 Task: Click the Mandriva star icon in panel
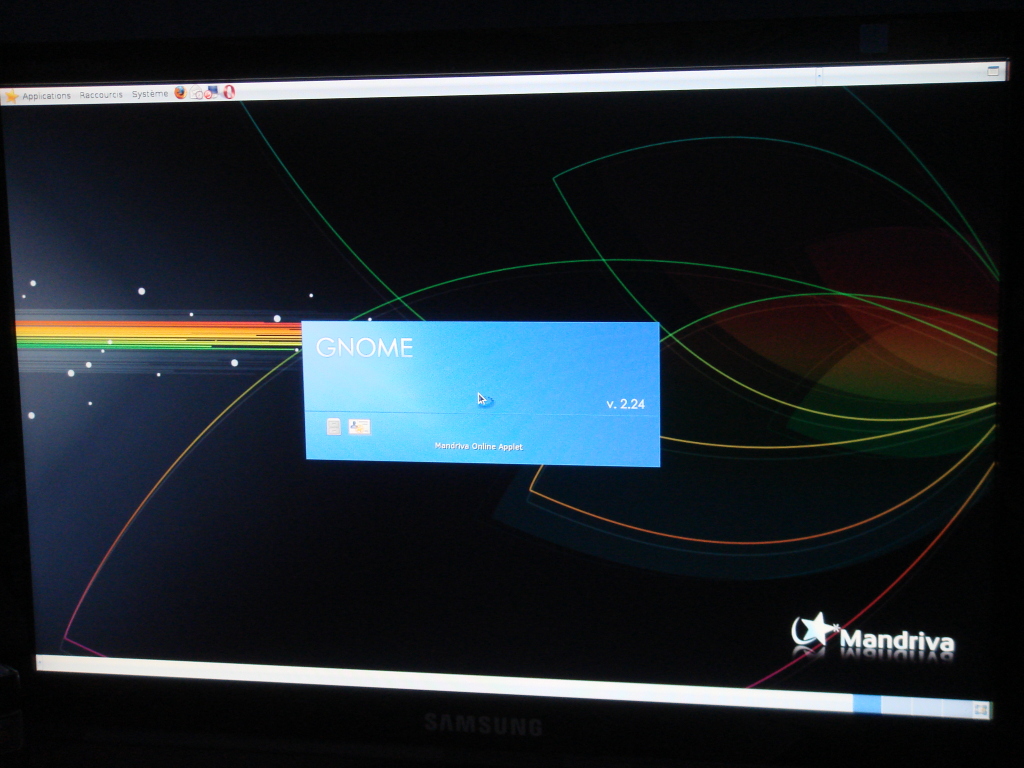coord(11,97)
